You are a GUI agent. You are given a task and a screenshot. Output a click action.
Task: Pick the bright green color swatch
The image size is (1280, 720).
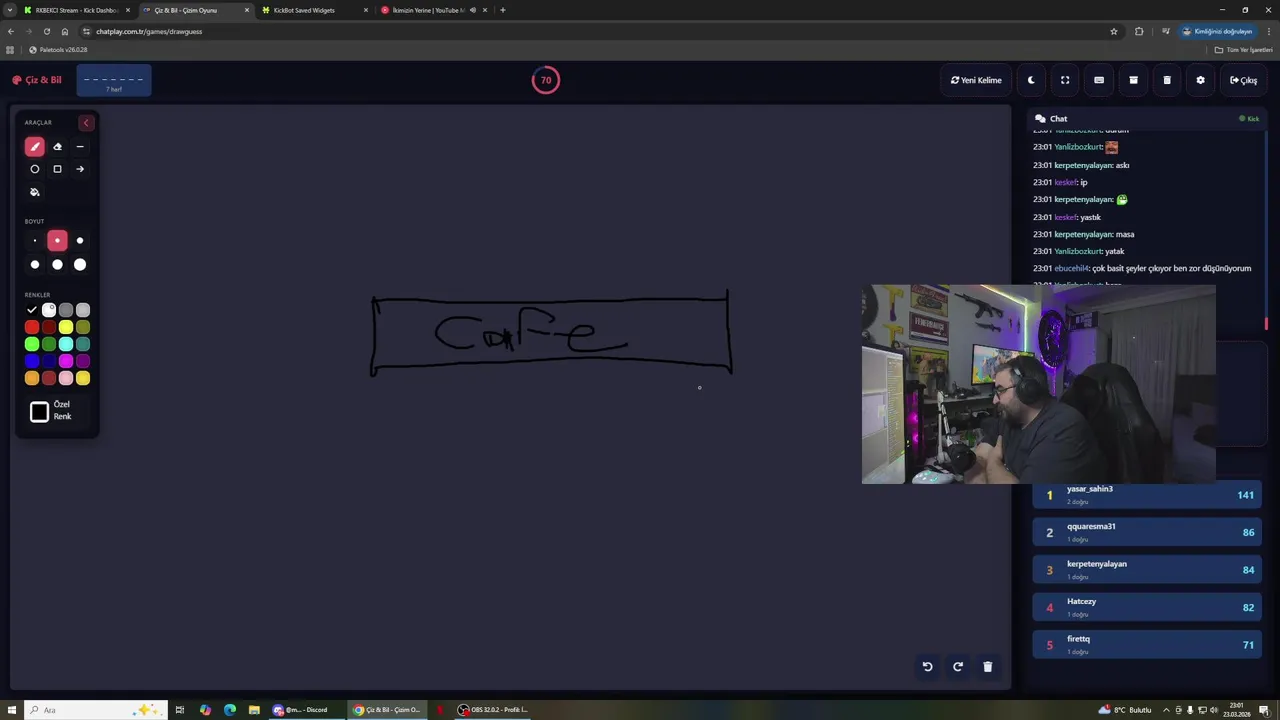[x=32, y=344]
